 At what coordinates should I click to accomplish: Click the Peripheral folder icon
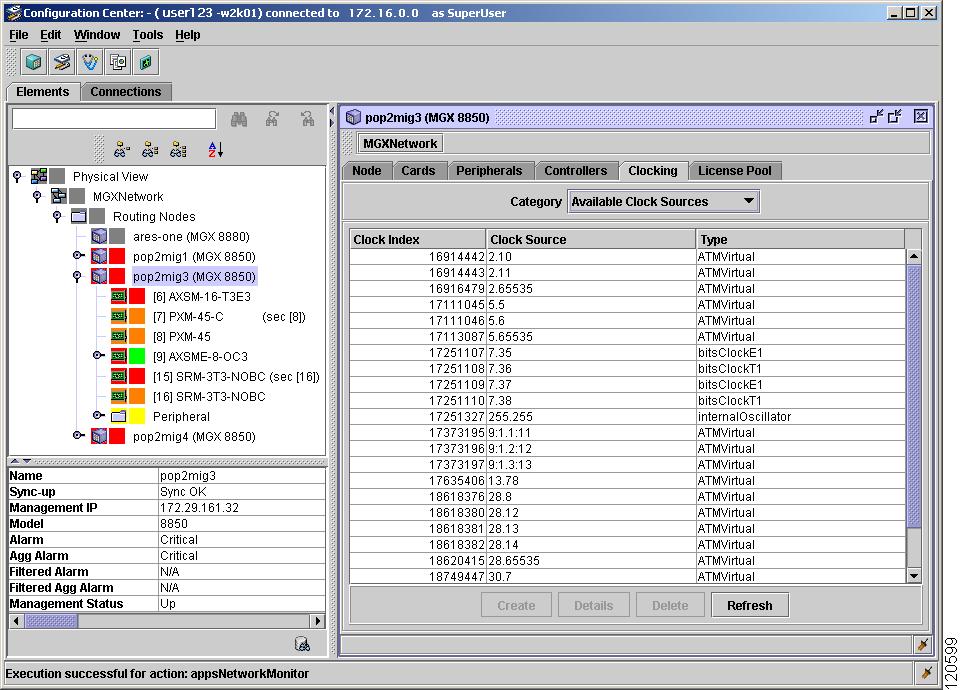click(119, 416)
